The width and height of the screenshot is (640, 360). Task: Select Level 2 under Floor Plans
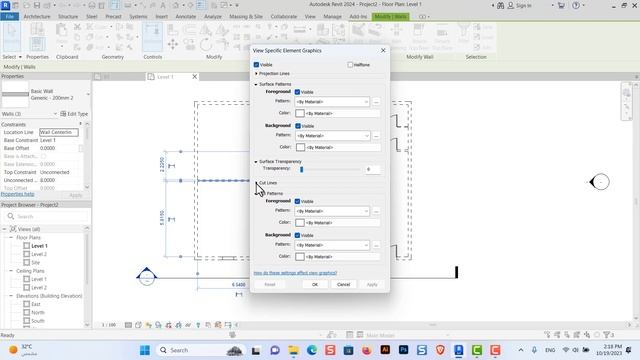pos(39,254)
